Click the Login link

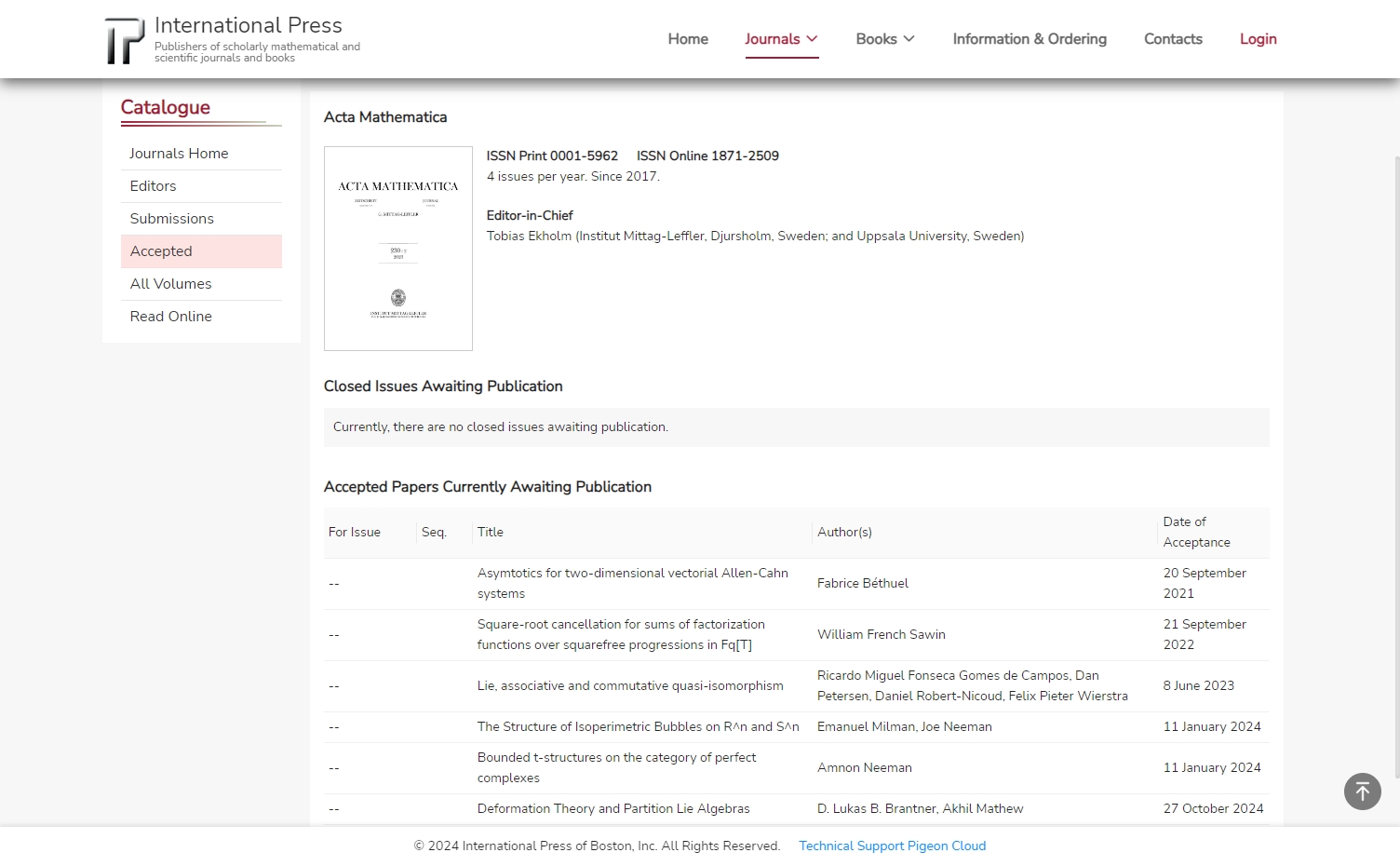pyautogui.click(x=1258, y=39)
